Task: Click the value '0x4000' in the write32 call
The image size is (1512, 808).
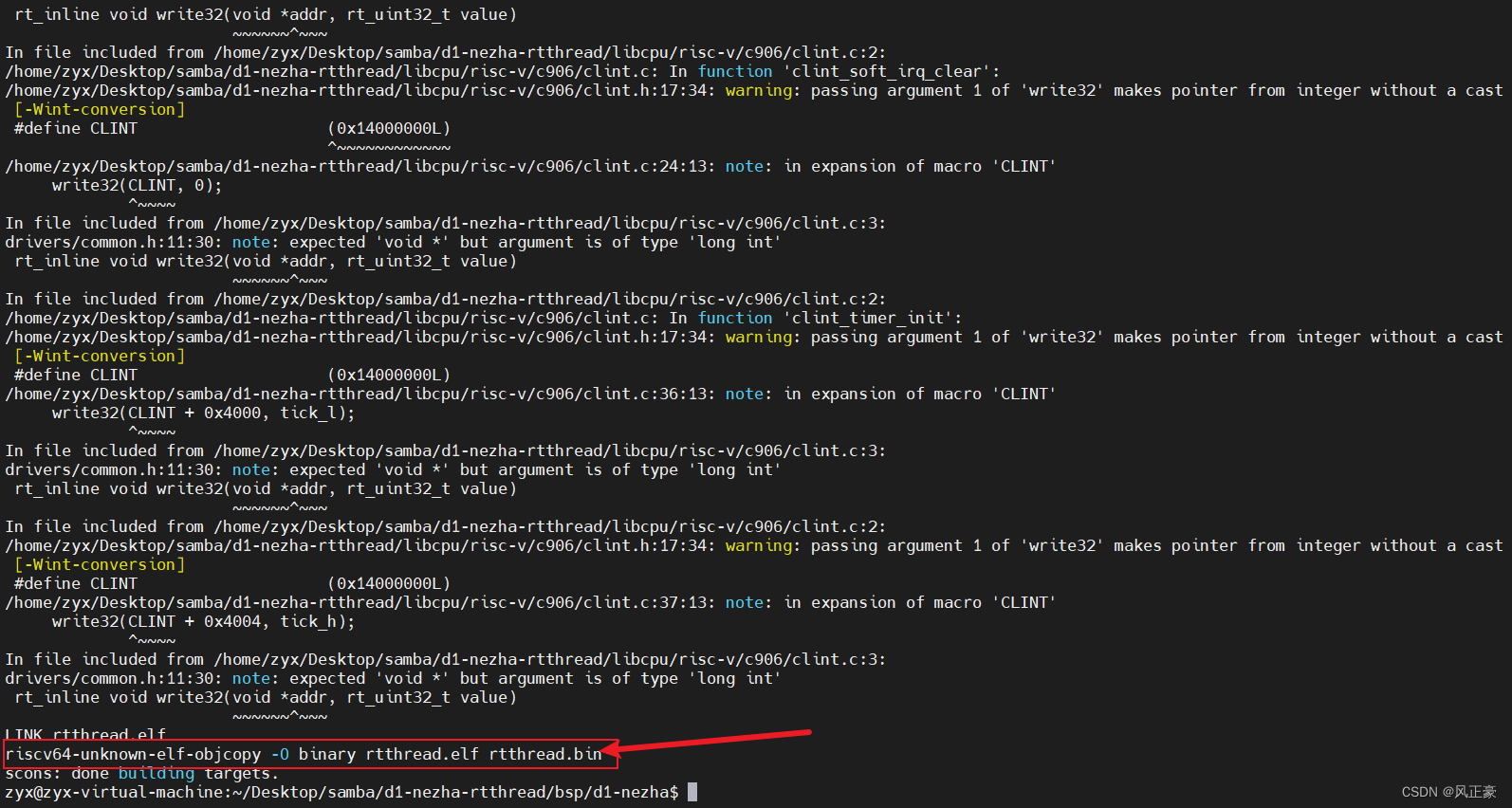Action: (x=232, y=413)
